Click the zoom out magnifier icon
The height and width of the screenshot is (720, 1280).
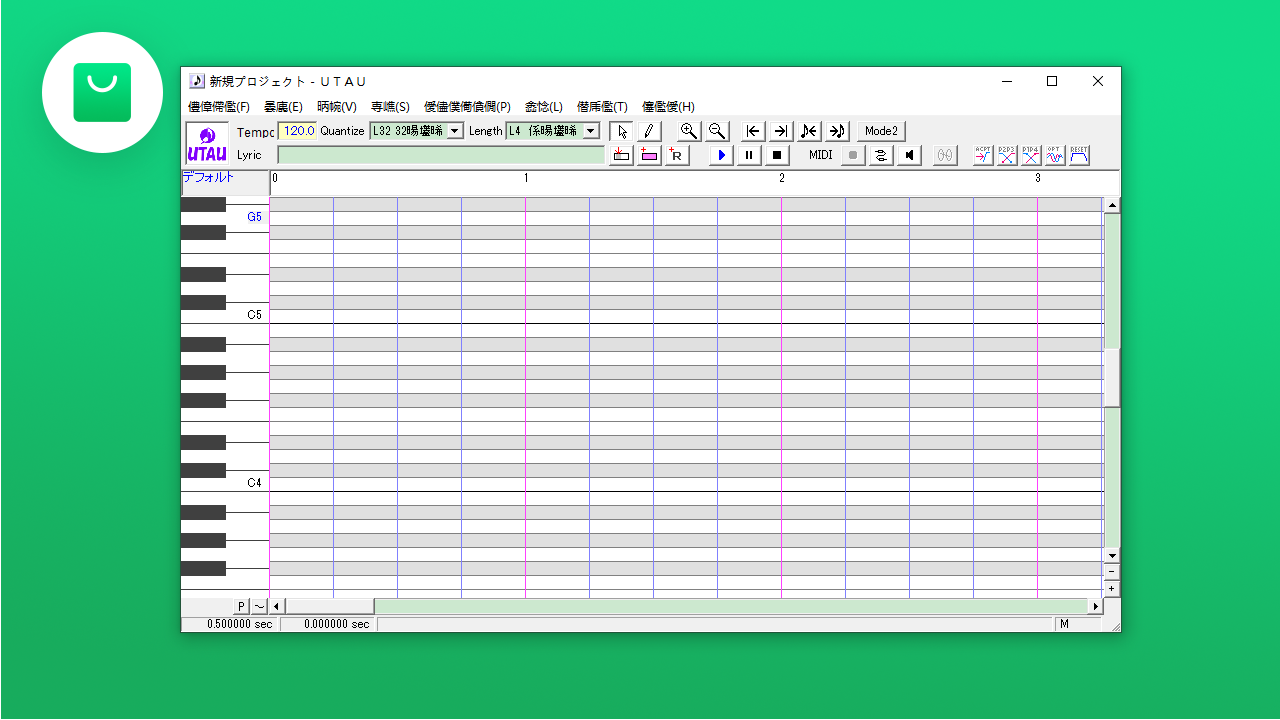(x=717, y=131)
